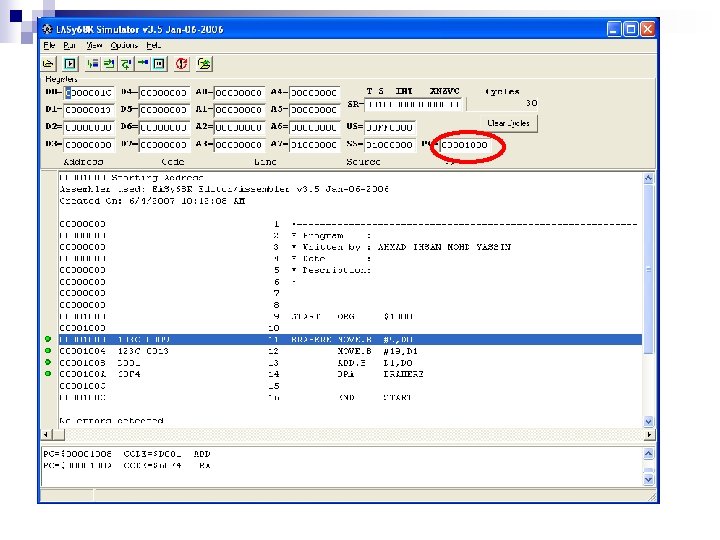Select the line 9 START ORG row
This screenshot has height=540, width=720.
click(350, 316)
